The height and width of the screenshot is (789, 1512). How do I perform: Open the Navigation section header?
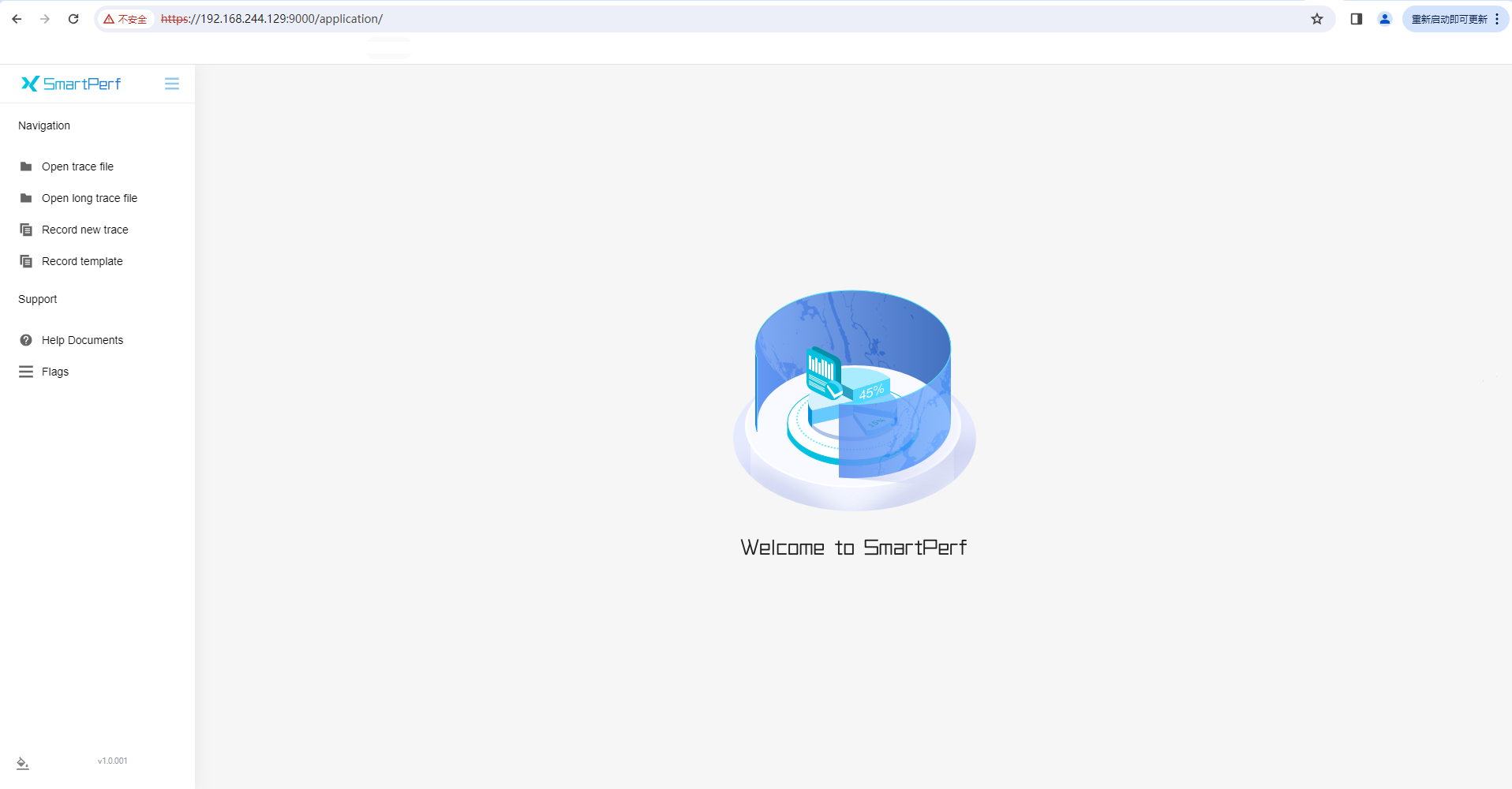44,125
